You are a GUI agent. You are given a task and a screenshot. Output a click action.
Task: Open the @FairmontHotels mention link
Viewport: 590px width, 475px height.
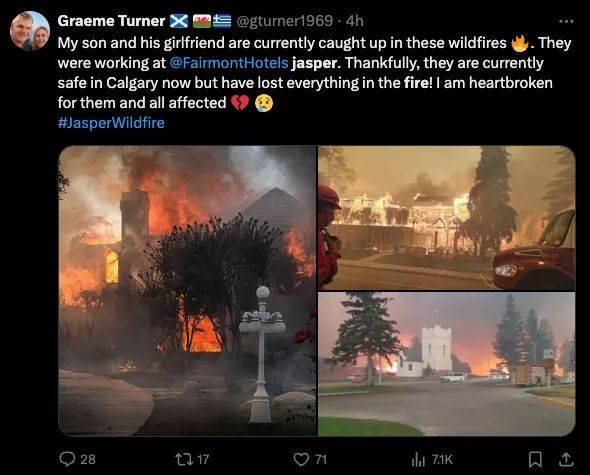click(x=229, y=62)
